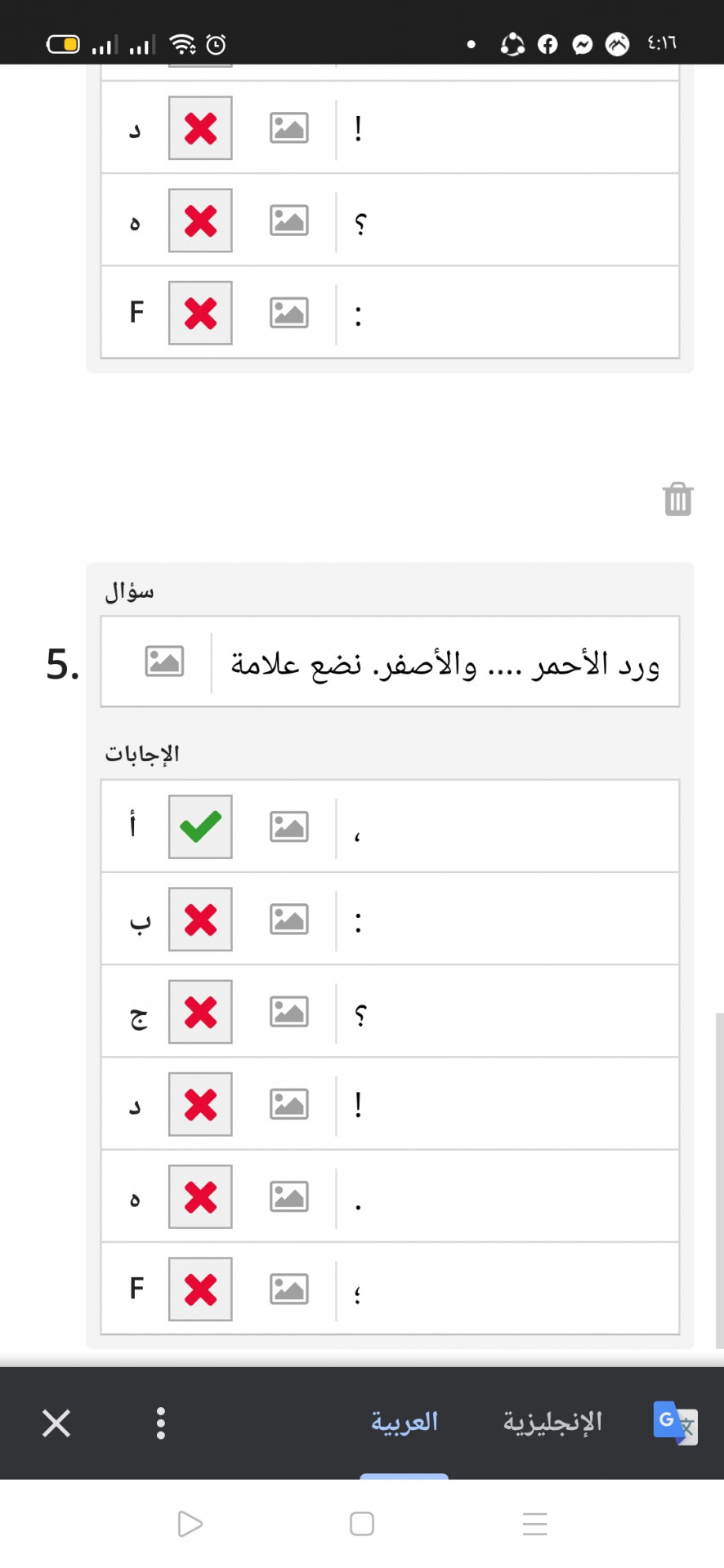Add image to answer ب of question 5
This screenshot has height=1568, width=724.
[x=289, y=919]
